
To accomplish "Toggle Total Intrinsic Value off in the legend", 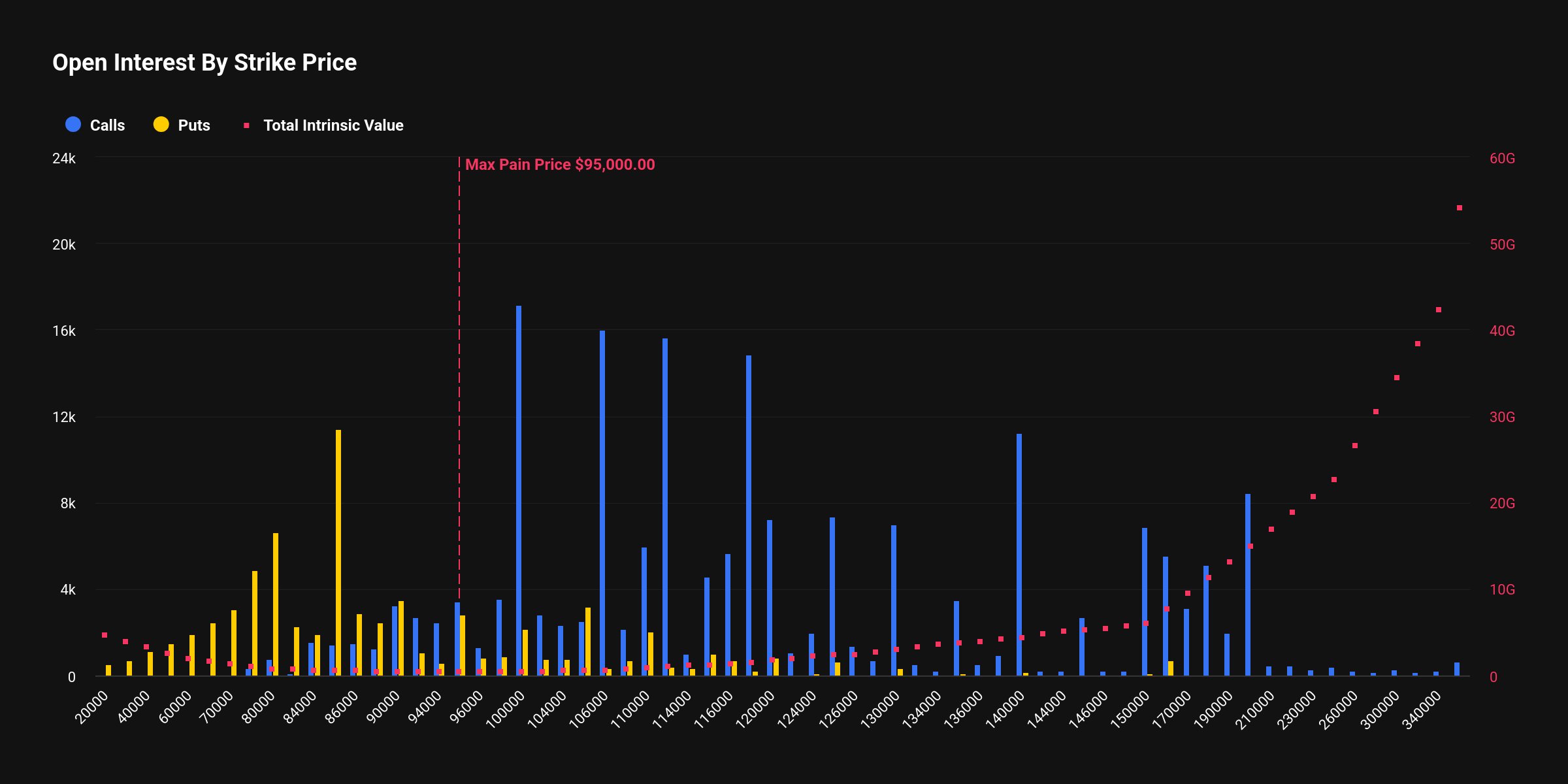I will 333,125.
